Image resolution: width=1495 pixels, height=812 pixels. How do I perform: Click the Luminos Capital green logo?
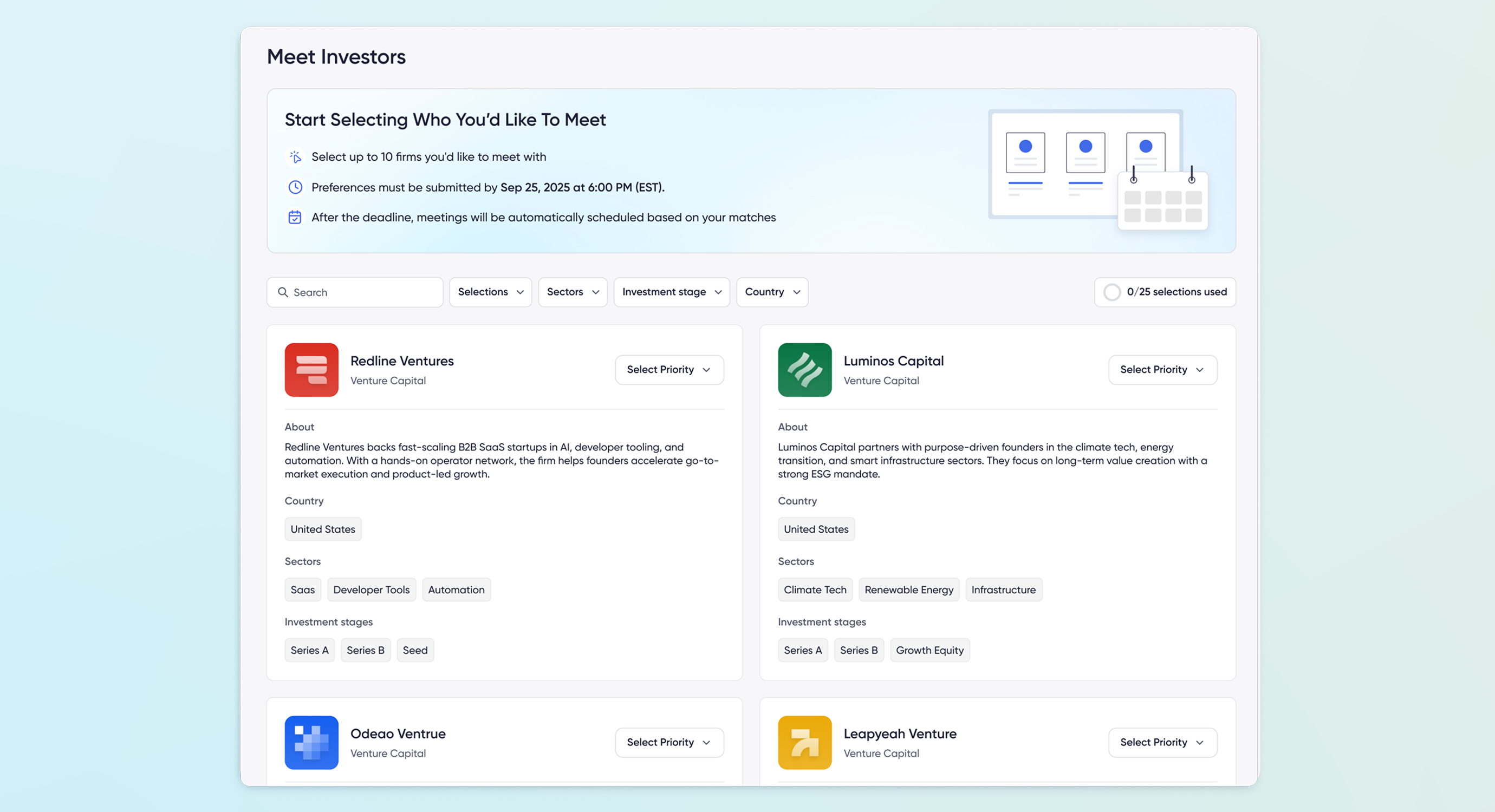pyautogui.click(x=804, y=369)
